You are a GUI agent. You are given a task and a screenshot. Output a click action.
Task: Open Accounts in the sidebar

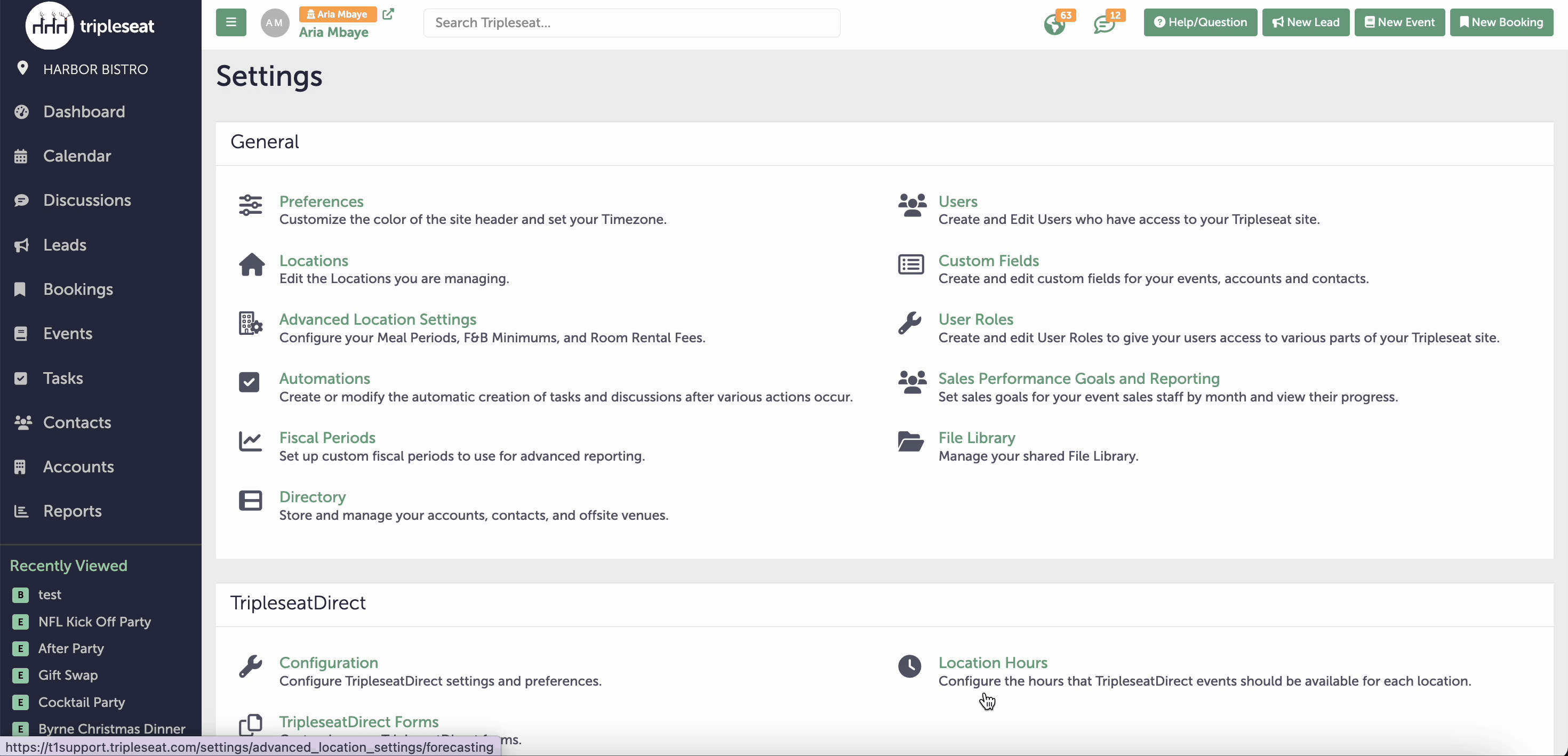click(x=78, y=467)
